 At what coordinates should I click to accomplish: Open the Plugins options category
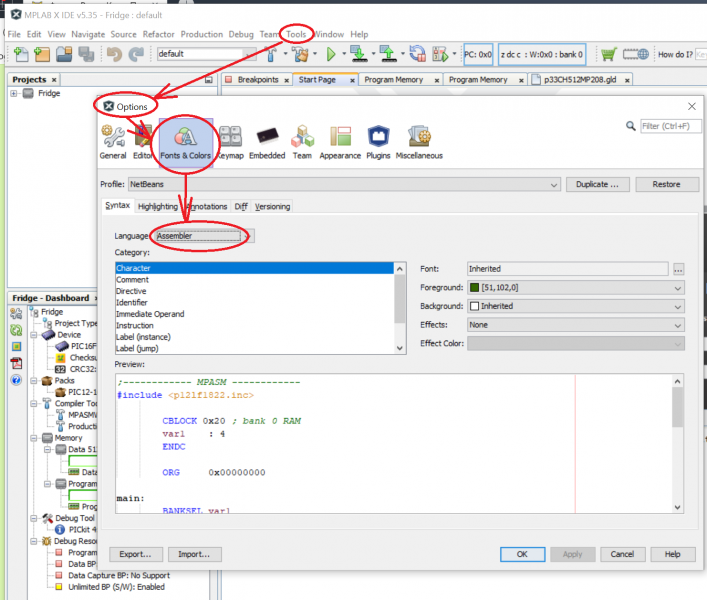click(378, 142)
